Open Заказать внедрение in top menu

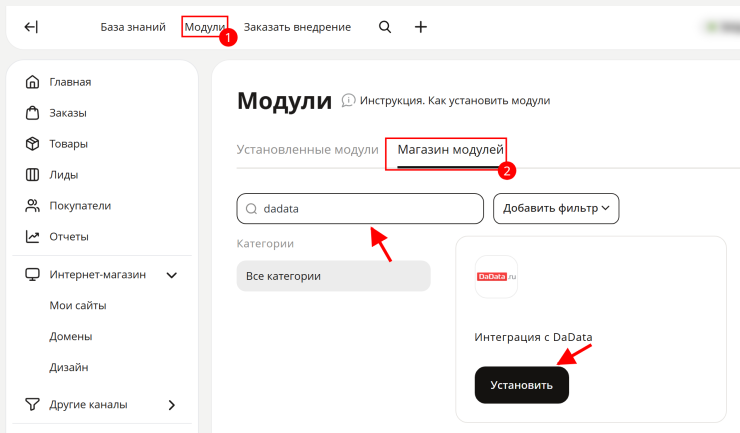point(297,27)
